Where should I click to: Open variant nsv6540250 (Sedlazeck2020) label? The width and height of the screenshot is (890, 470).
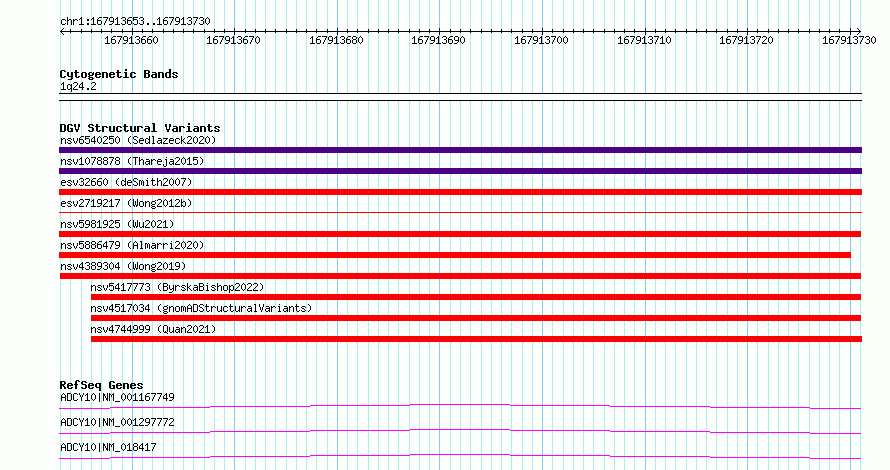click(138, 140)
